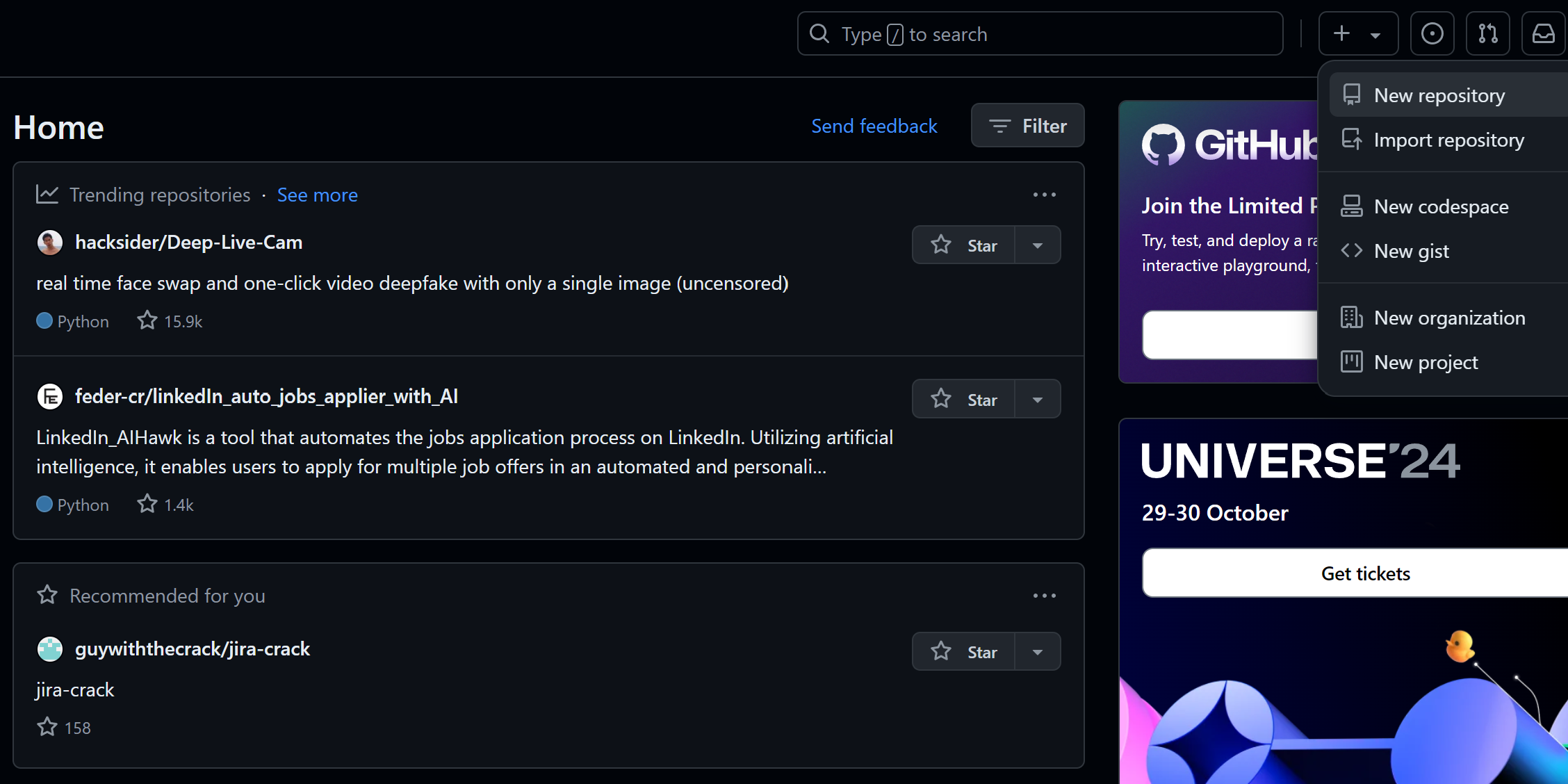Screen dimensions: 1568x784
Task: Select New codespace from menu
Action: coord(1448,206)
